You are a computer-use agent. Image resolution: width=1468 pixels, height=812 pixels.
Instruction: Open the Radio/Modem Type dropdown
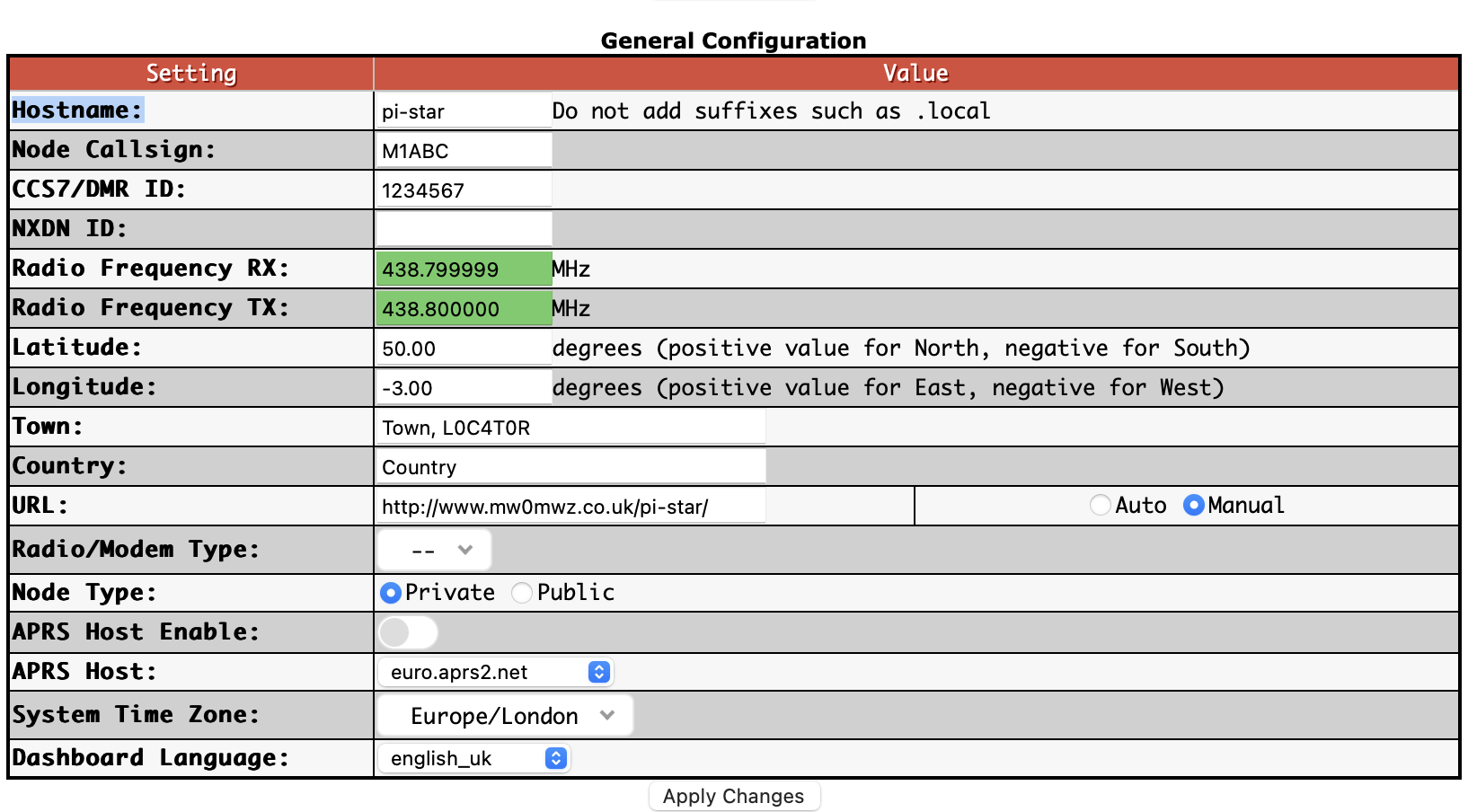point(434,549)
